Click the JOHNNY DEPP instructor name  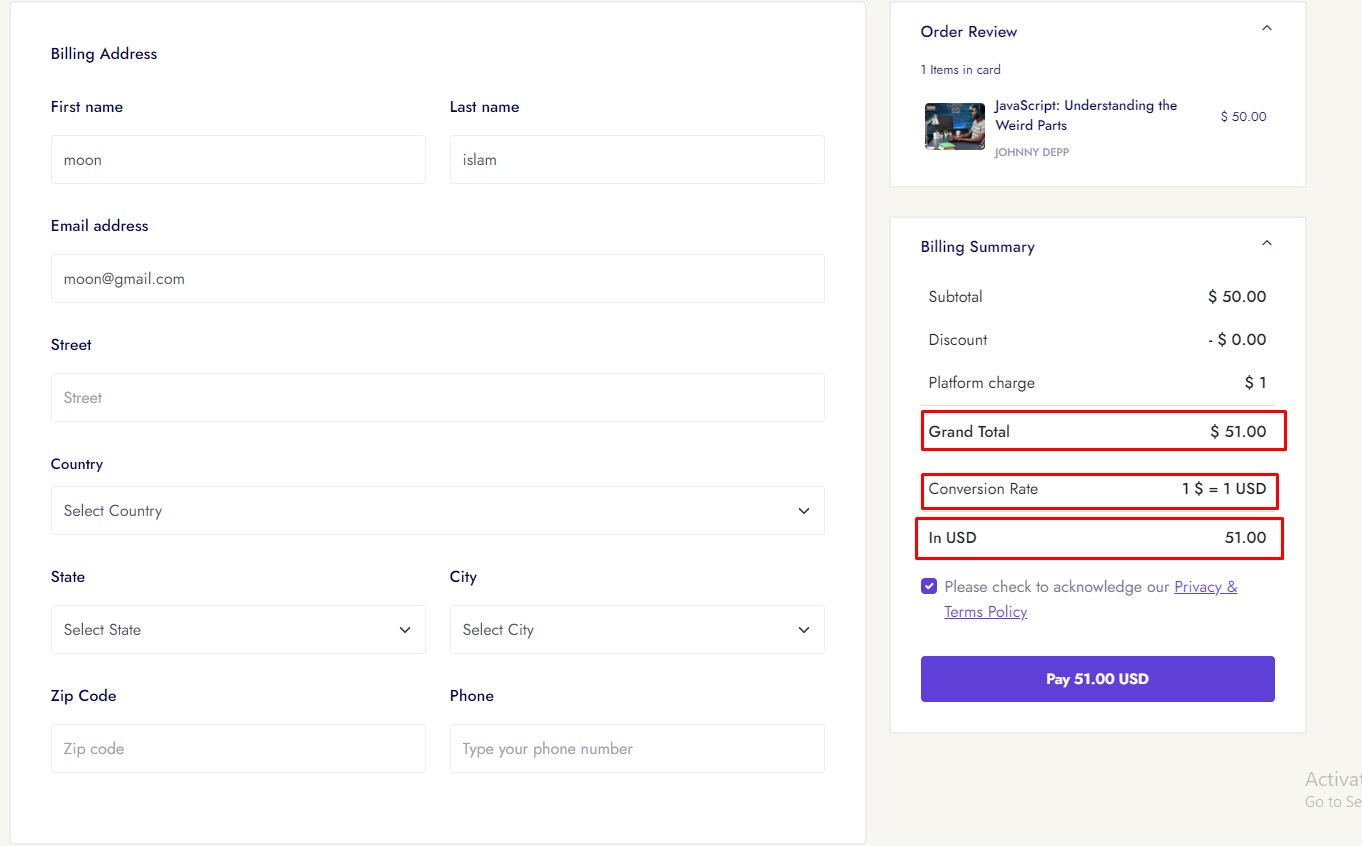(x=1031, y=152)
